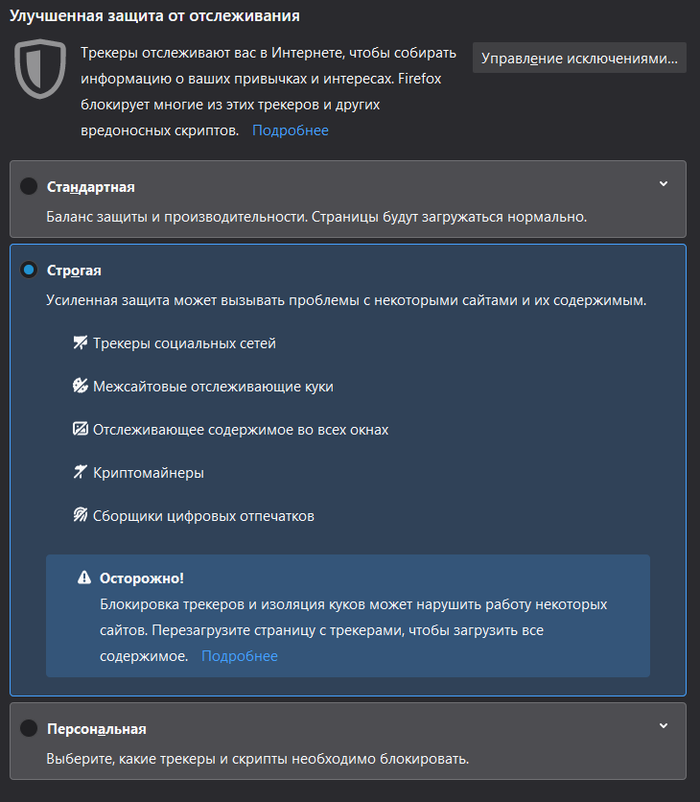Expand the Стандартная section chevron
Image resolution: width=700 pixels, height=802 pixels.
point(663,184)
